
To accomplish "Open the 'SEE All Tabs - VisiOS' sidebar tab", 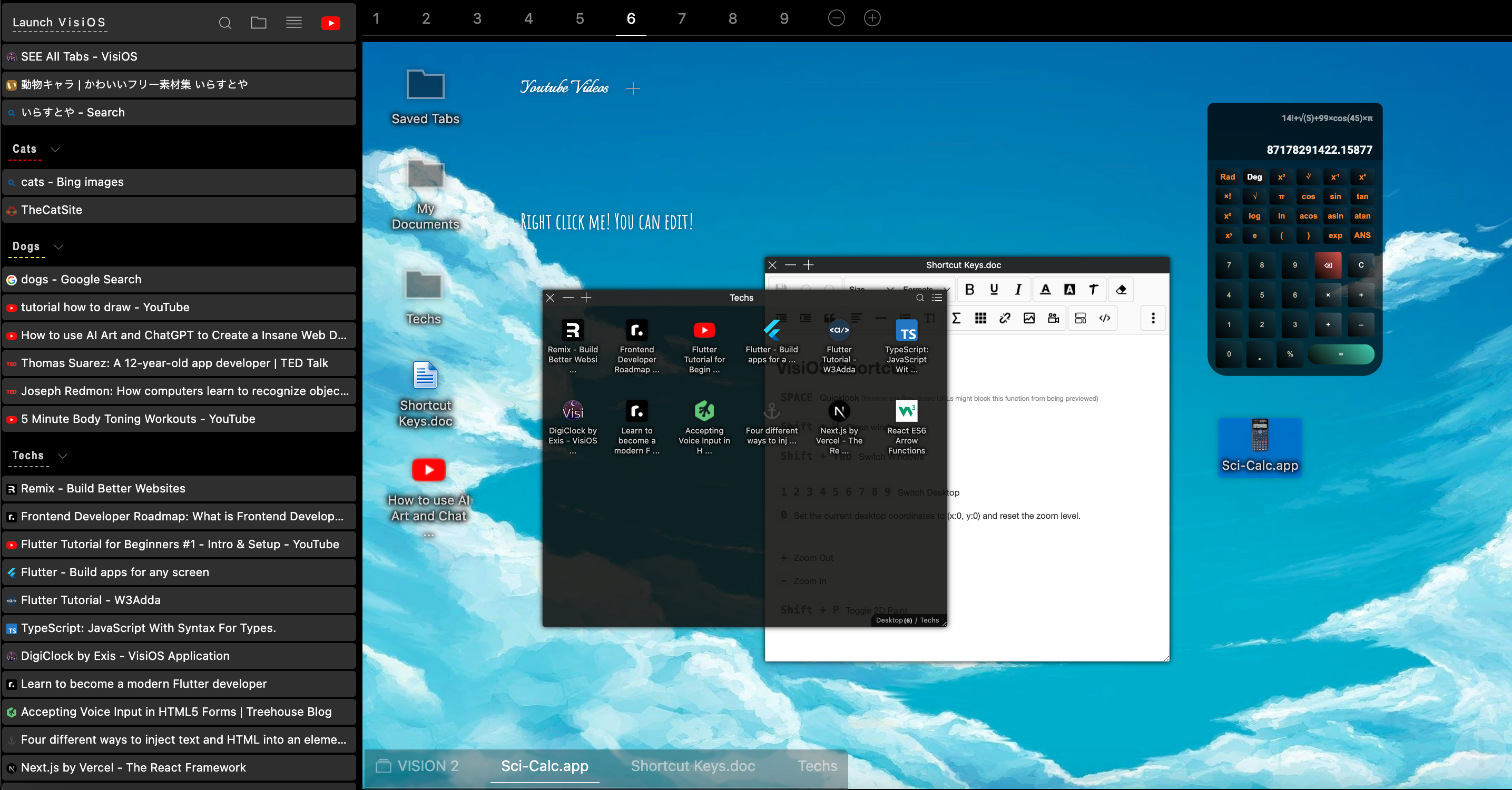I will pyautogui.click(x=179, y=56).
